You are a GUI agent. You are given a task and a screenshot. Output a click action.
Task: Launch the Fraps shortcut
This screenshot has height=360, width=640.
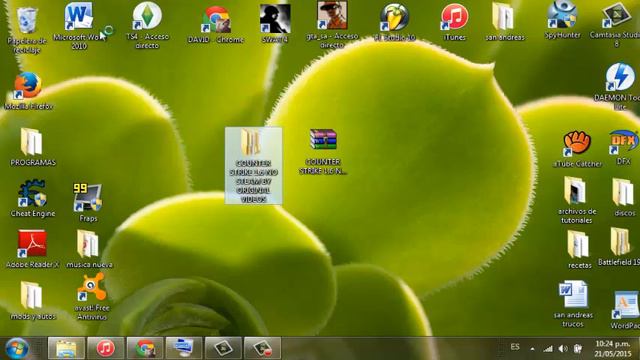coord(87,198)
